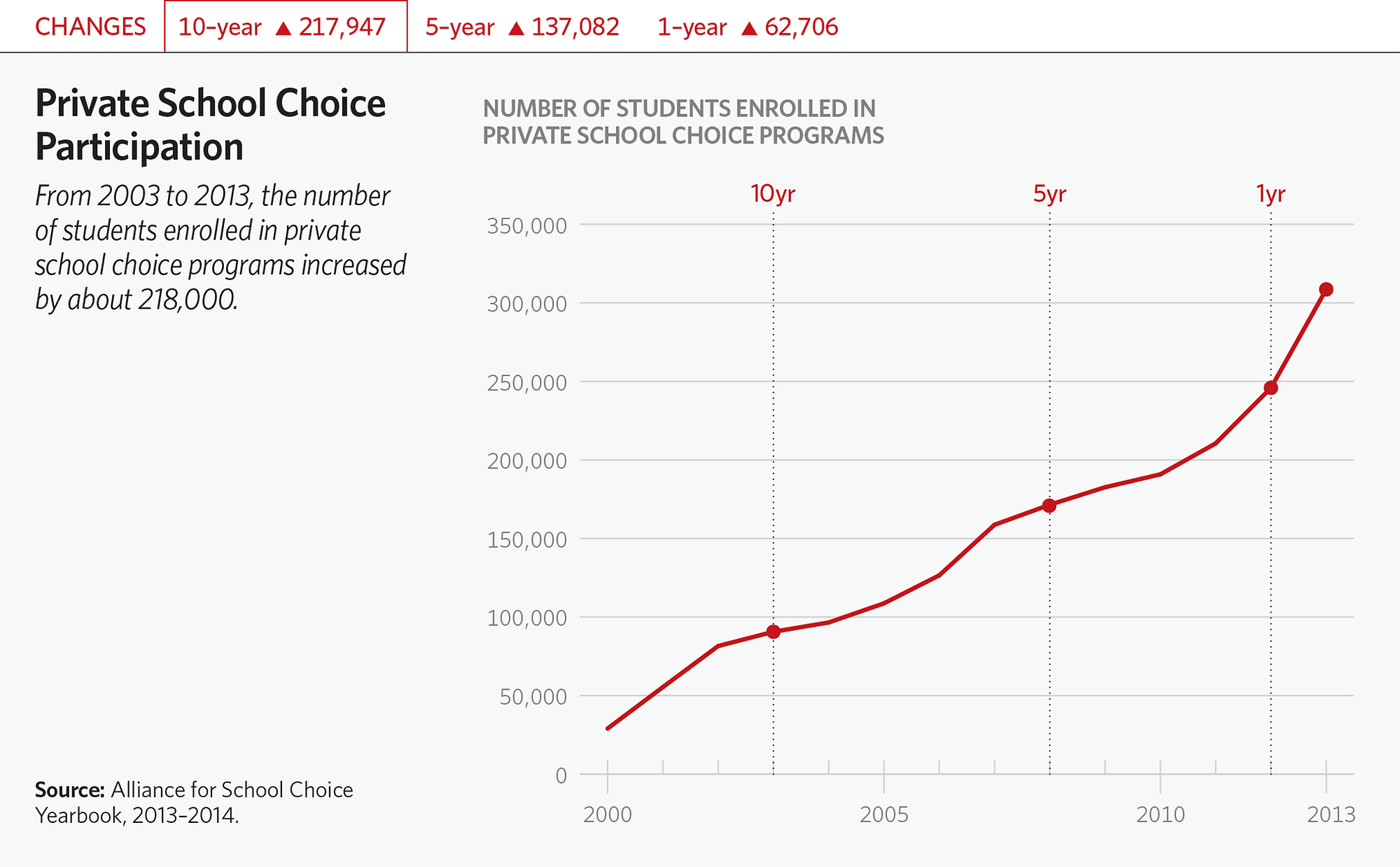Click the Private School Choice Participation heading
Image resolution: width=1400 pixels, height=867 pixels.
click(x=210, y=125)
